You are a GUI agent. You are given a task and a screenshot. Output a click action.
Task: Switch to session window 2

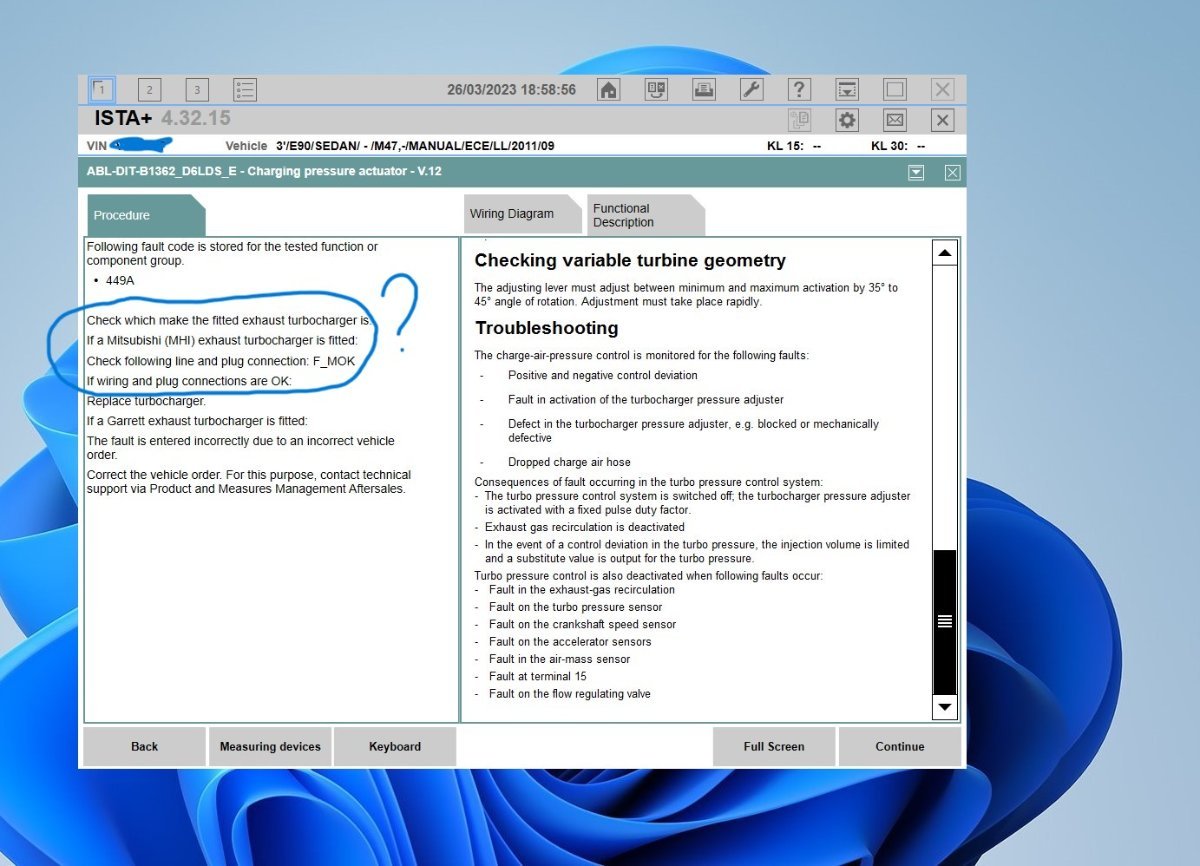pos(149,90)
